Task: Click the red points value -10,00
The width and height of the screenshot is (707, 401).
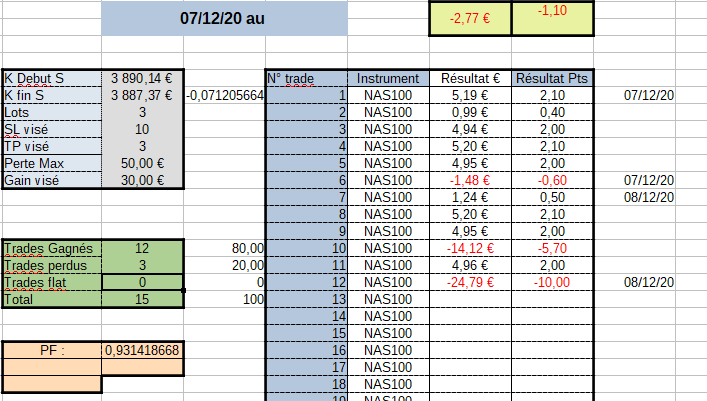Action: pos(552,282)
